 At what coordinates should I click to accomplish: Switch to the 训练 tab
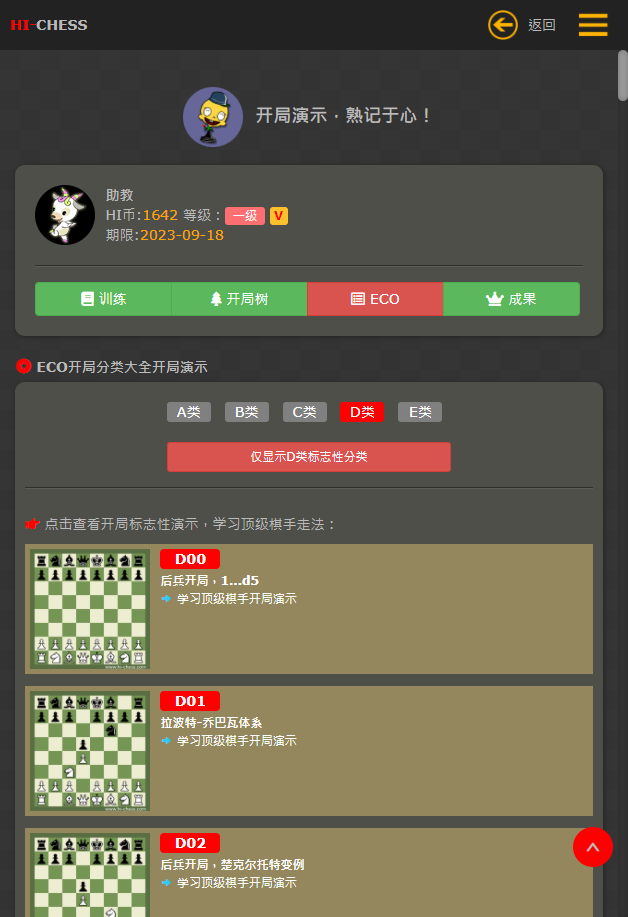coord(103,299)
